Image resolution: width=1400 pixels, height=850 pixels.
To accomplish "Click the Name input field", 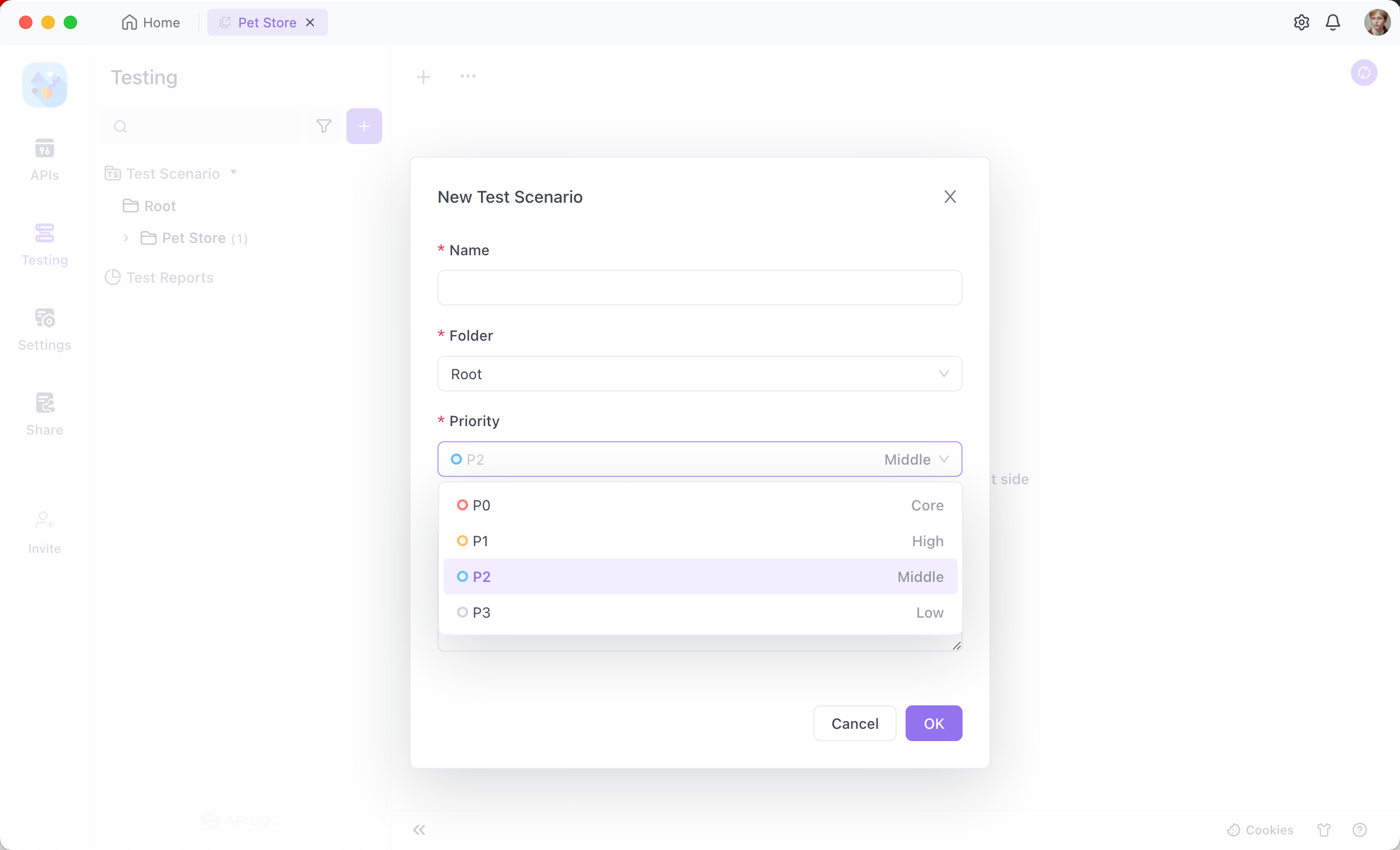I will click(700, 287).
